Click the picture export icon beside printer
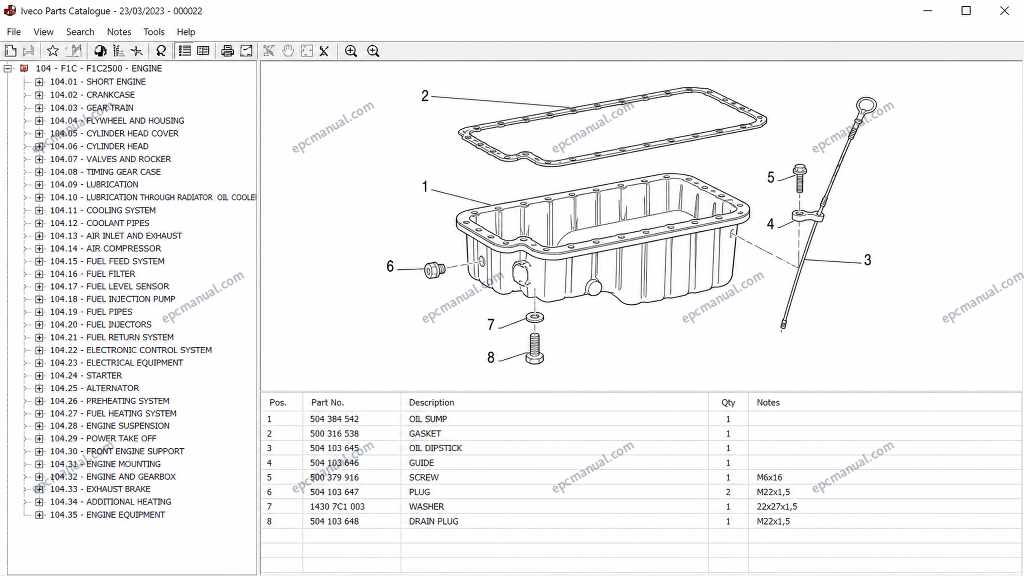The height and width of the screenshot is (576, 1024). 246,51
